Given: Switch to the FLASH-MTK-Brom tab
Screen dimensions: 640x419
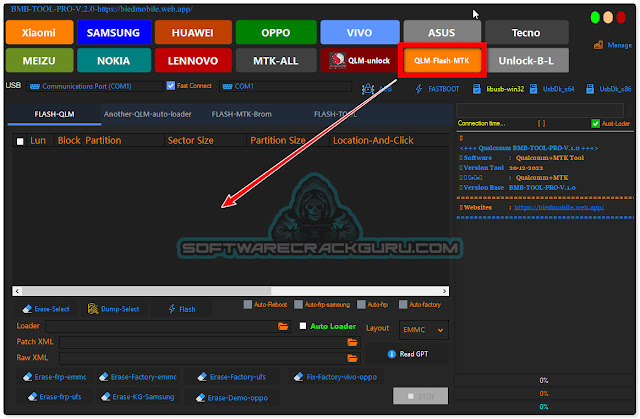Looking at the screenshot, I should [241, 114].
